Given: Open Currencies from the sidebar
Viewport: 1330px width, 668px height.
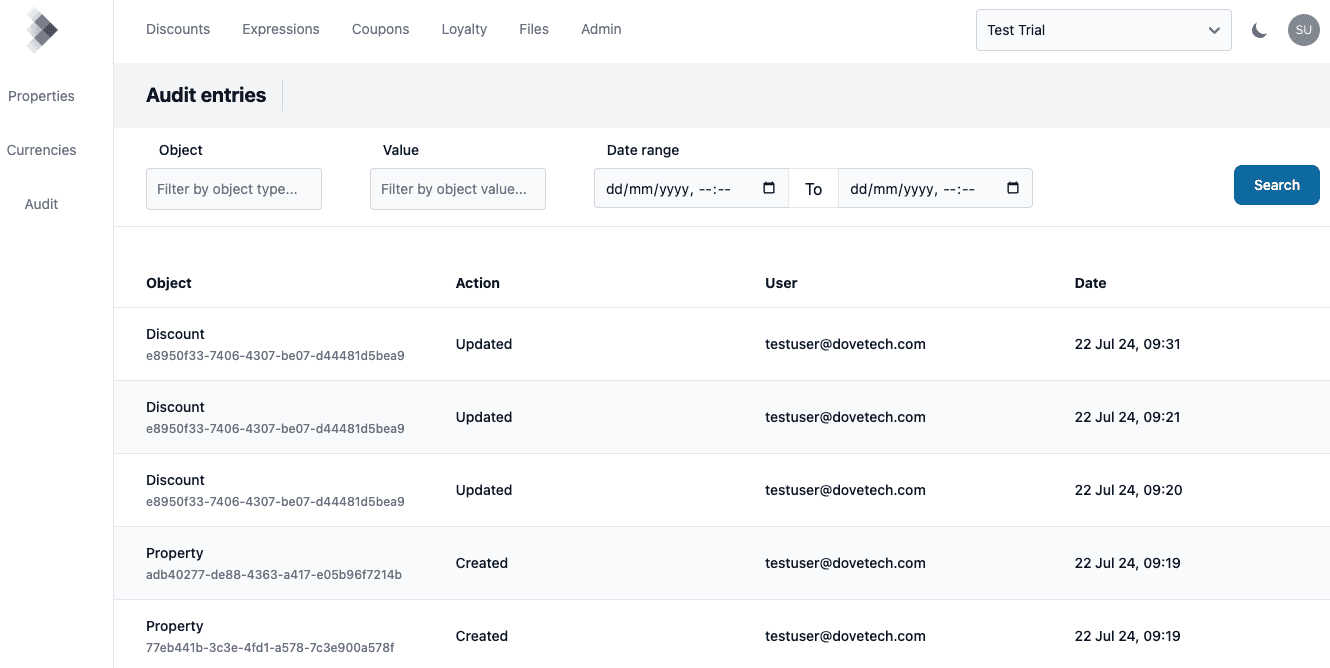Looking at the screenshot, I should [41, 149].
